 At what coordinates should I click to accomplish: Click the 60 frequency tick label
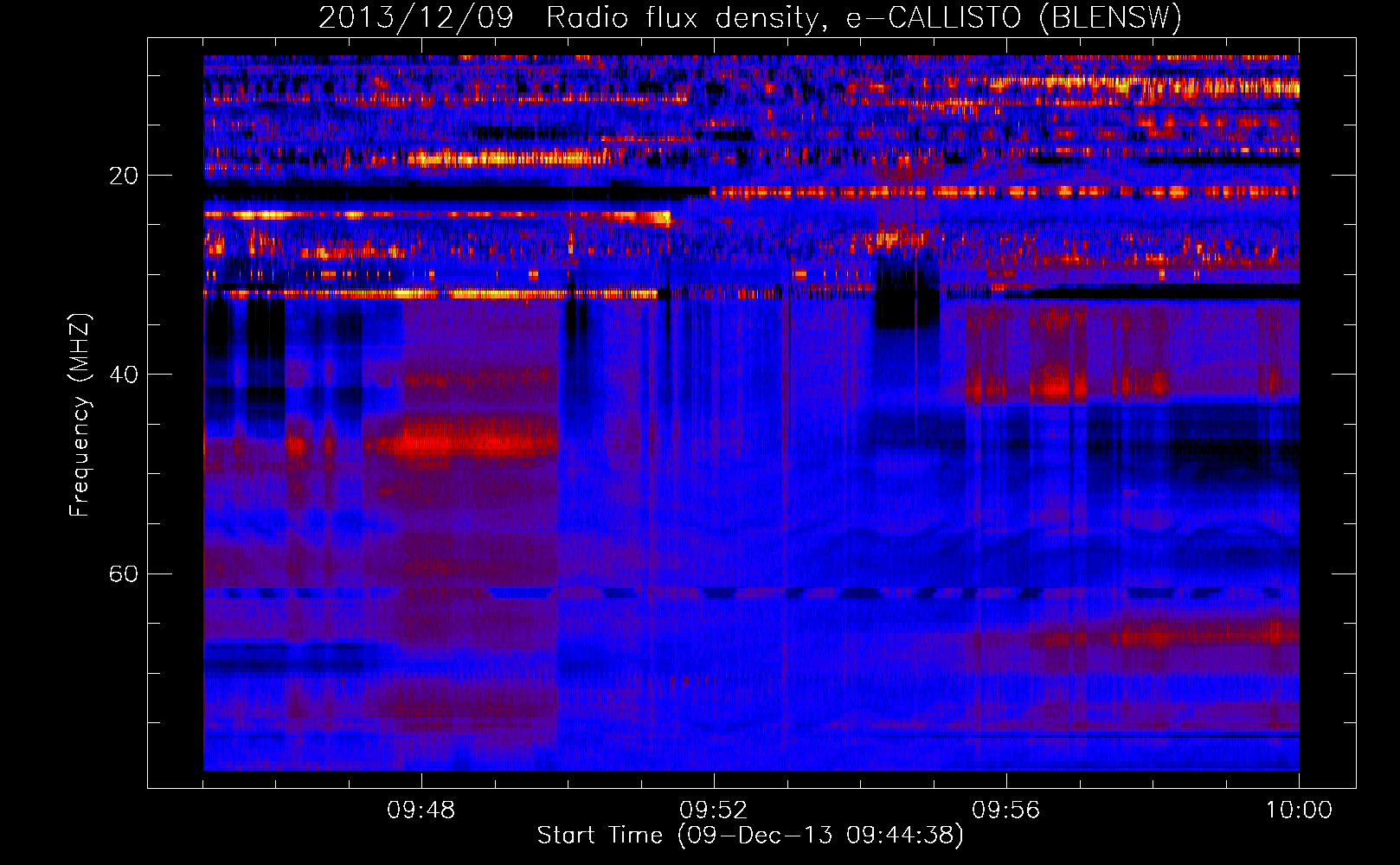coord(123,573)
